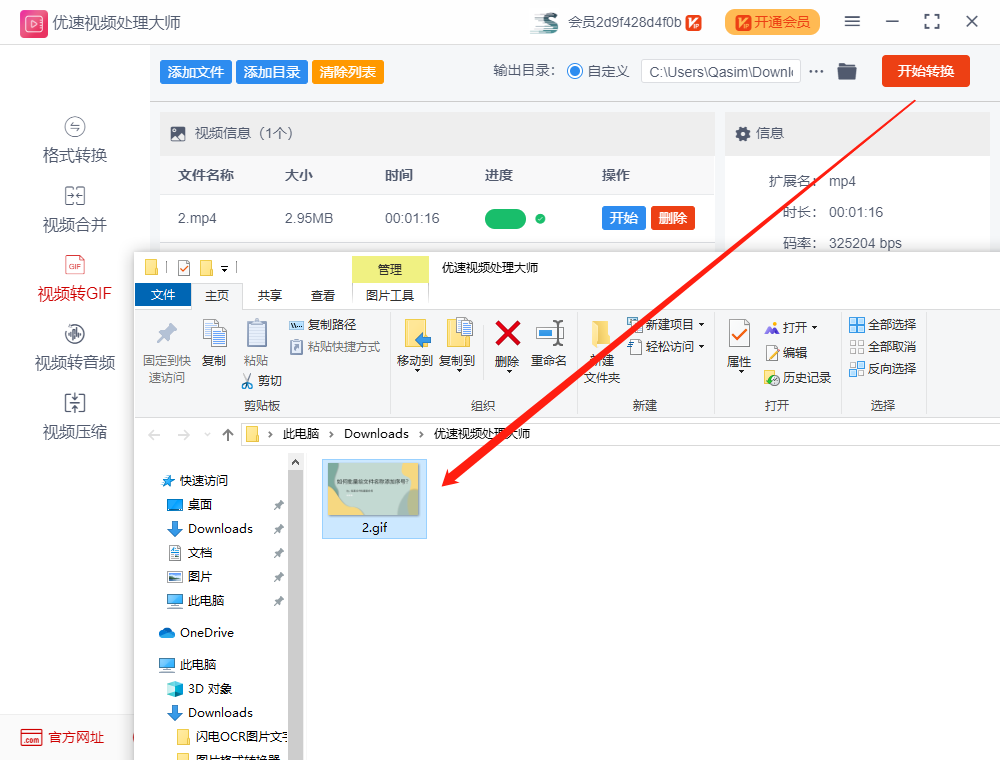This screenshot has height=760, width=1000.
Task: Open the output folder icon
Action: point(847,71)
